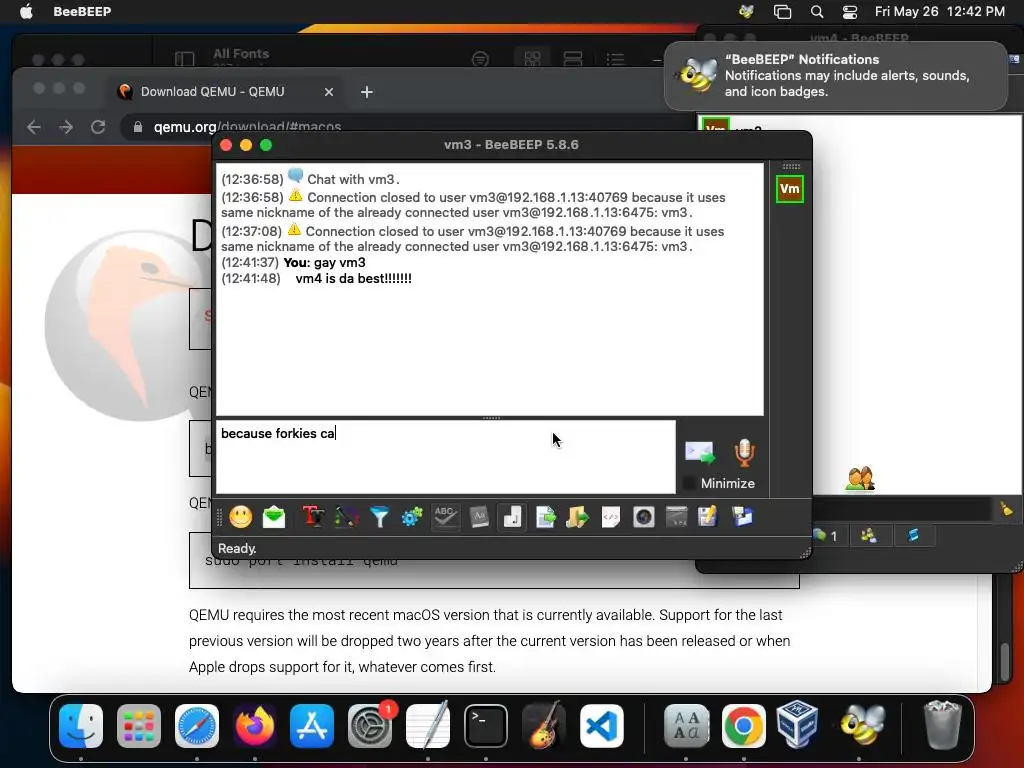This screenshot has width=1024, height=768.
Task: Click the people group icon in vm4 window
Action: [x=860, y=479]
